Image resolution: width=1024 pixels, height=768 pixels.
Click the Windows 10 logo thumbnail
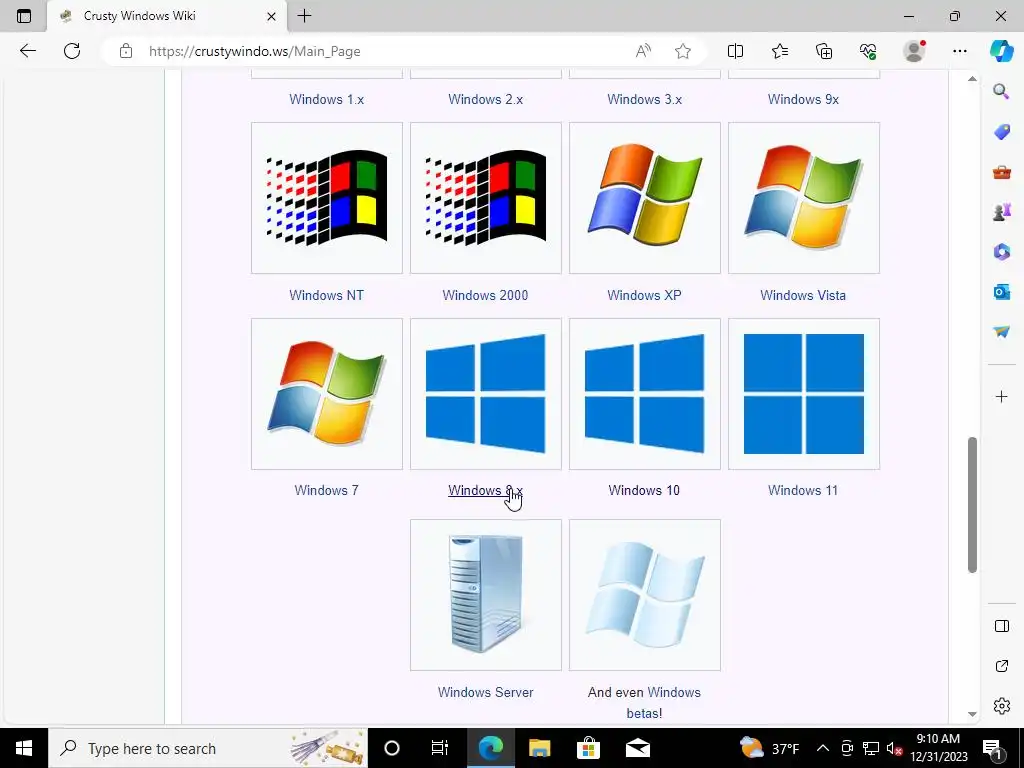click(x=645, y=394)
